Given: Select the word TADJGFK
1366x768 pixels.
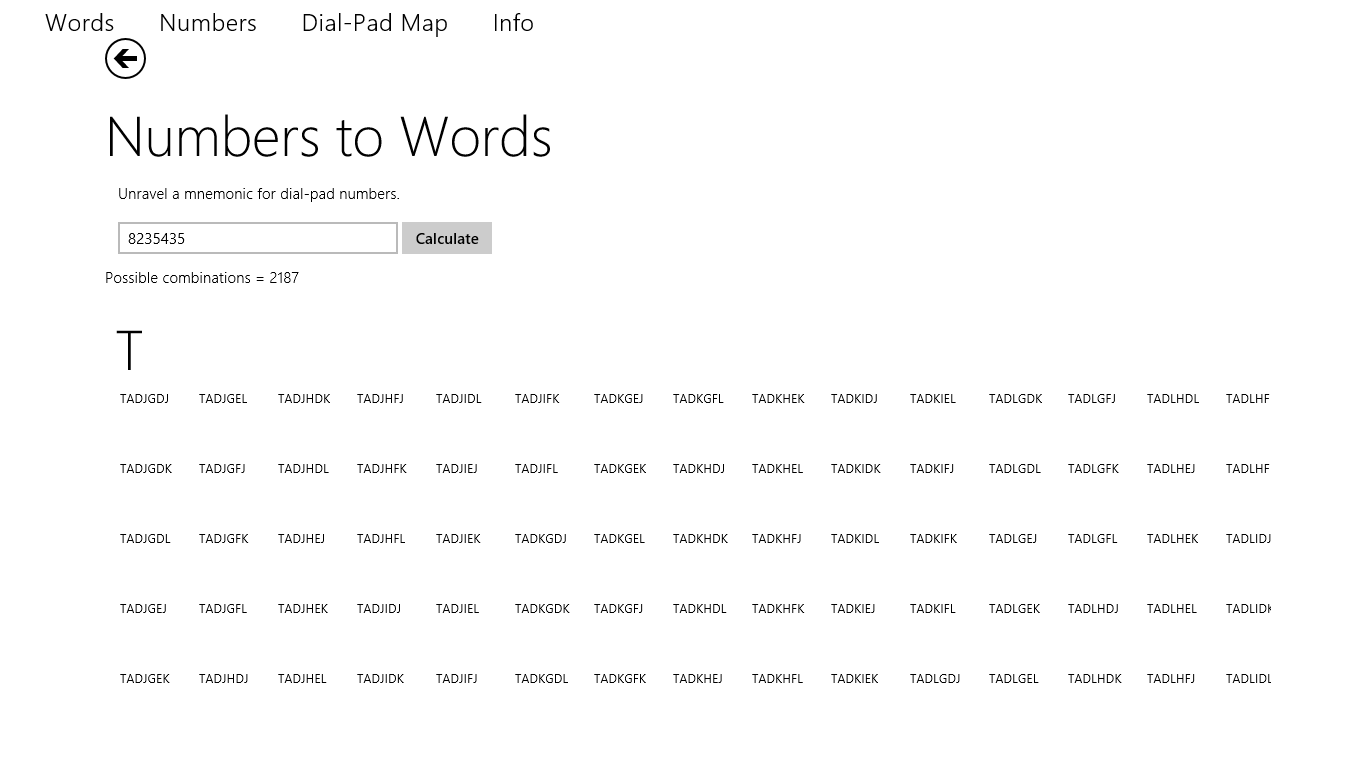Looking at the screenshot, I should [x=224, y=539].
